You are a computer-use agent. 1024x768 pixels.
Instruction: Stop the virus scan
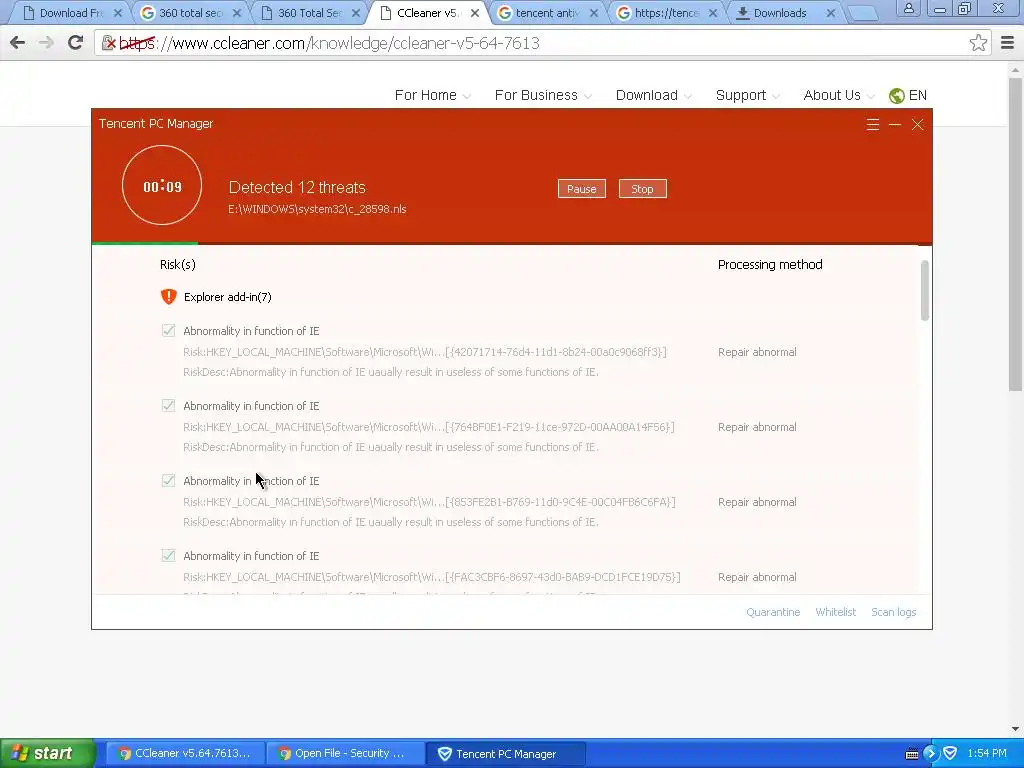click(643, 189)
